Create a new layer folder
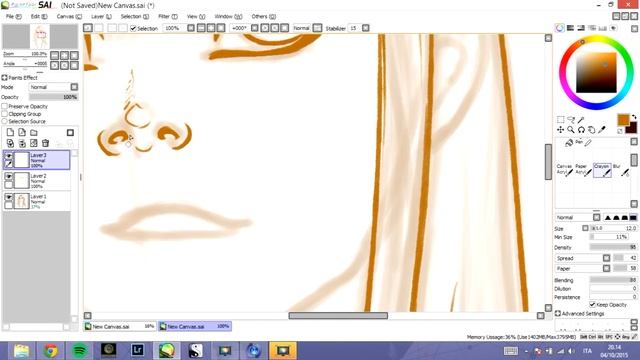 34,133
